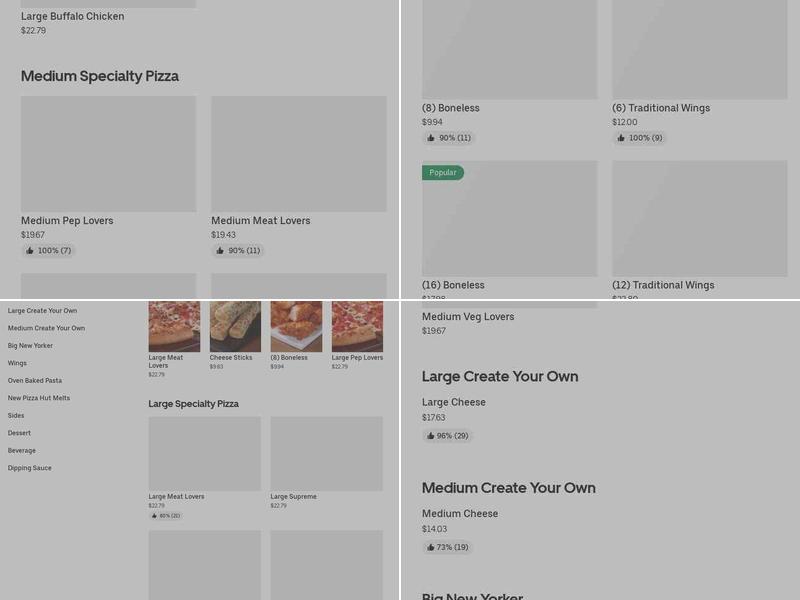Click the 96% rating badge under Large Cheese
Screen dimensions: 800x600
447,435
